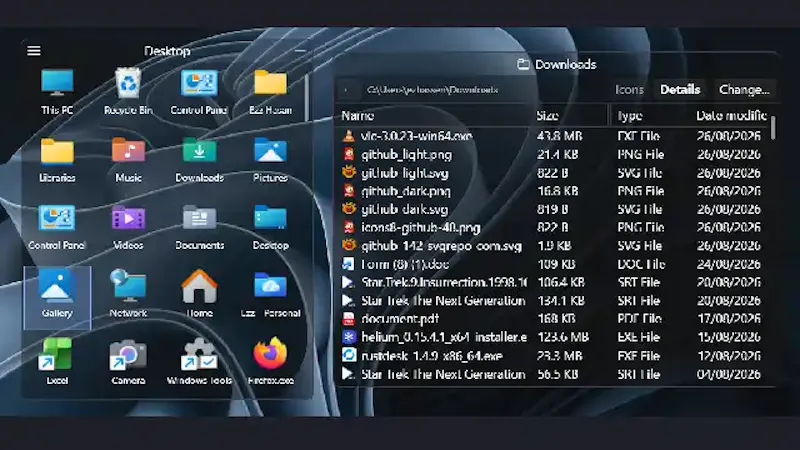This screenshot has height=450, width=800.
Task: Launch the Camera shortcut
Action: point(128,355)
